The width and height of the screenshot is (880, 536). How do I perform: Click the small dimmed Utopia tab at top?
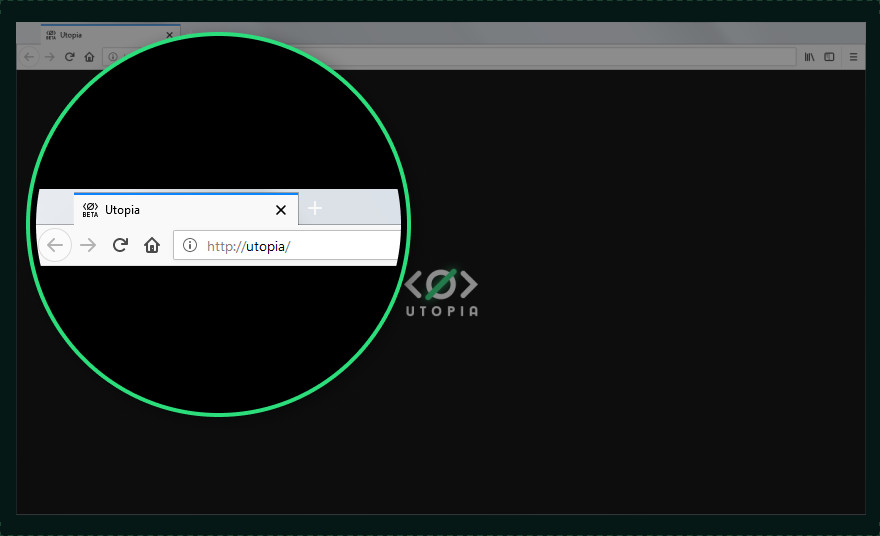tap(111, 35)
